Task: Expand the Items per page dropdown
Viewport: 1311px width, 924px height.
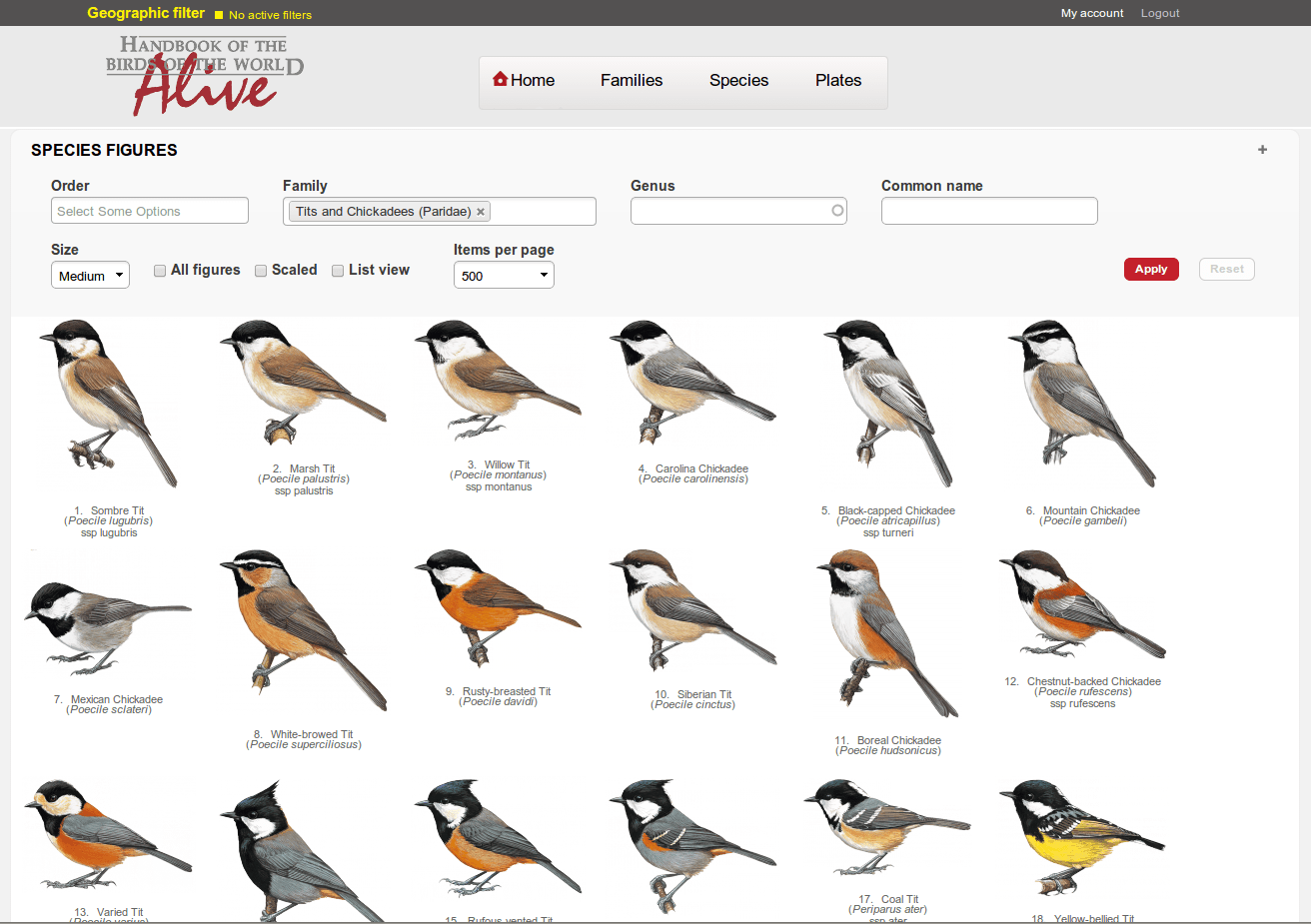Action: (504, 276)
